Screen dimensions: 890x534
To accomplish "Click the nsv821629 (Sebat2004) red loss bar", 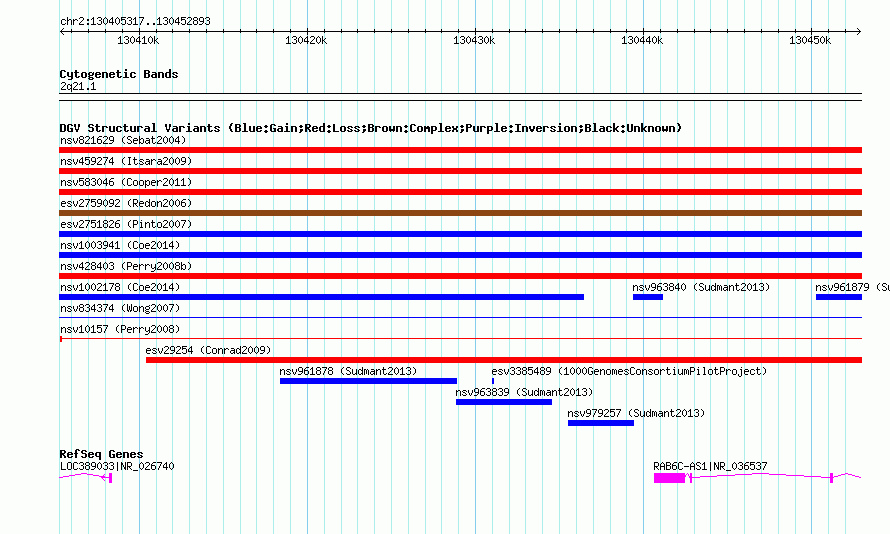I will 460,150.
